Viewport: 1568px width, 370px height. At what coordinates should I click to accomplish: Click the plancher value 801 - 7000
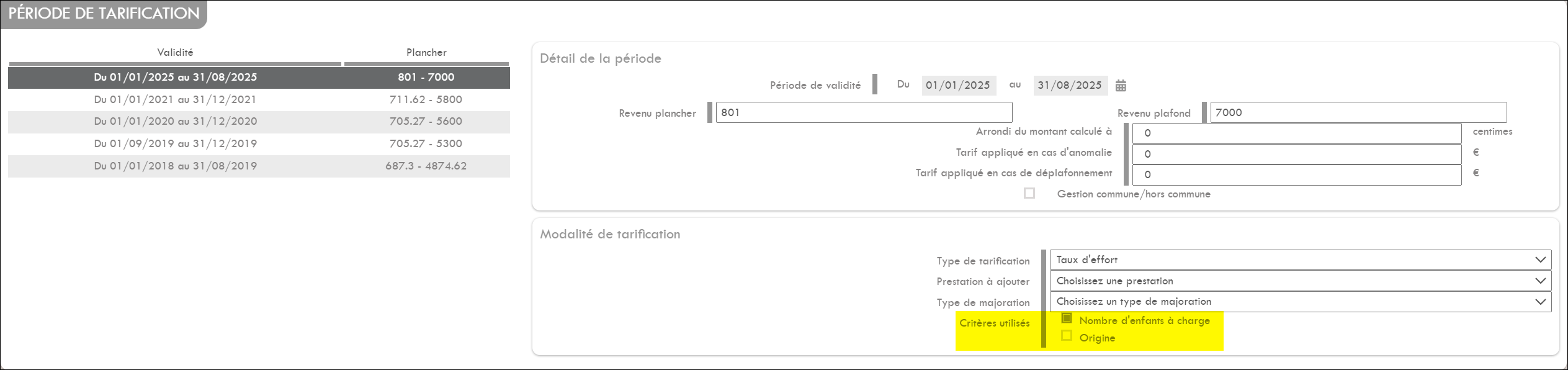426,78
